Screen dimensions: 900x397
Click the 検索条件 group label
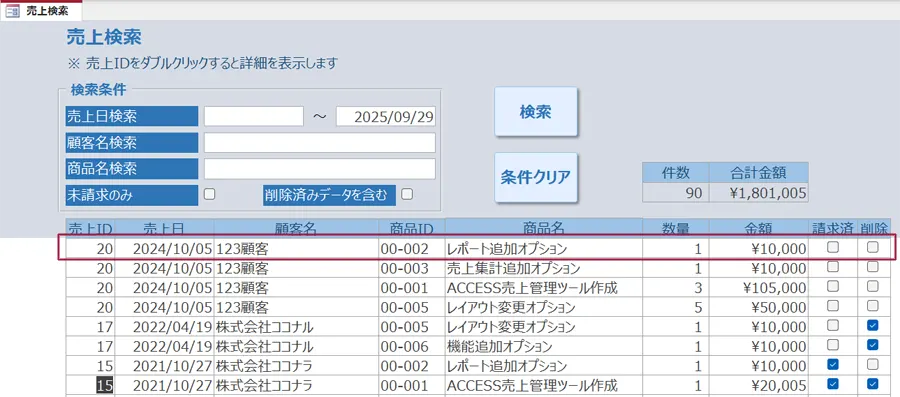click(98, 89)
